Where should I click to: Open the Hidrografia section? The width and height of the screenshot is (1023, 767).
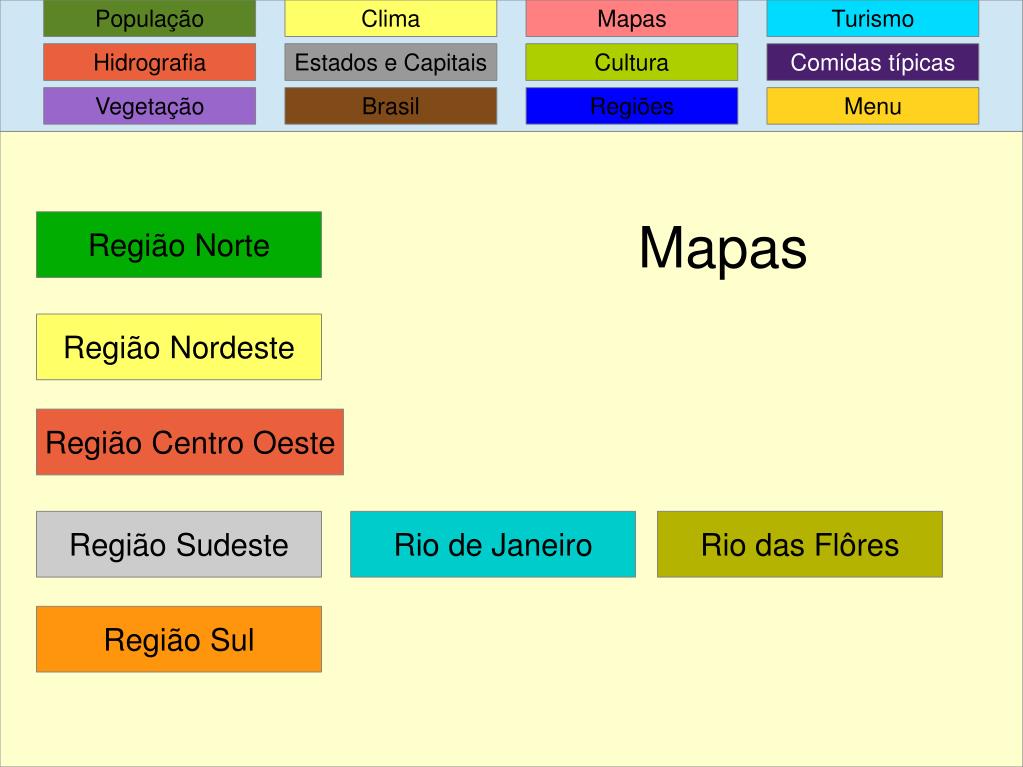point(149,62)
